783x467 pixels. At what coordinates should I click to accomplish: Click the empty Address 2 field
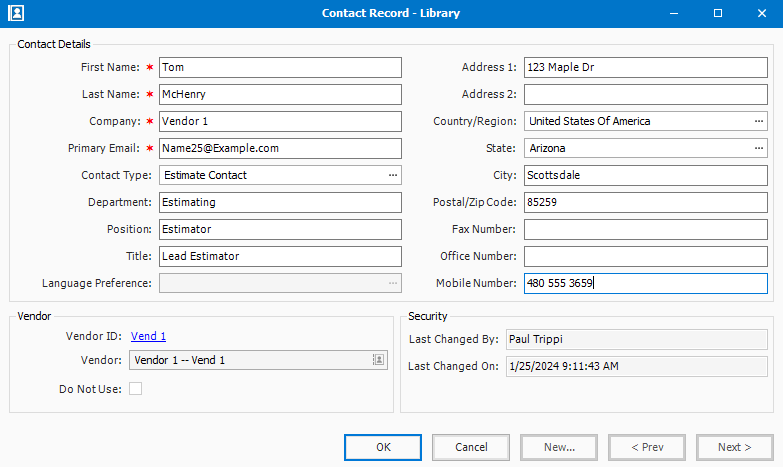(x=645, y=94)
